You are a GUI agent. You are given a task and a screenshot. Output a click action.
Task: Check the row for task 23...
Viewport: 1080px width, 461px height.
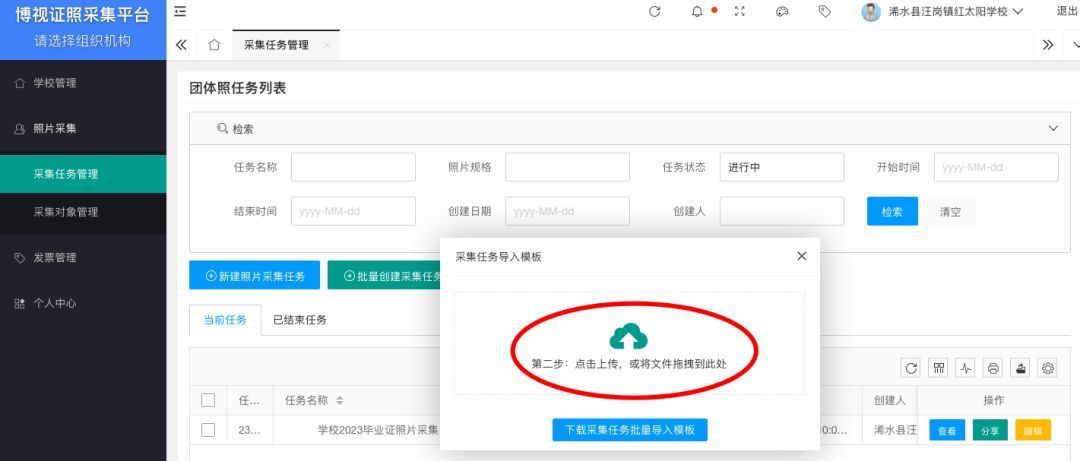click(x=208, y=430)
